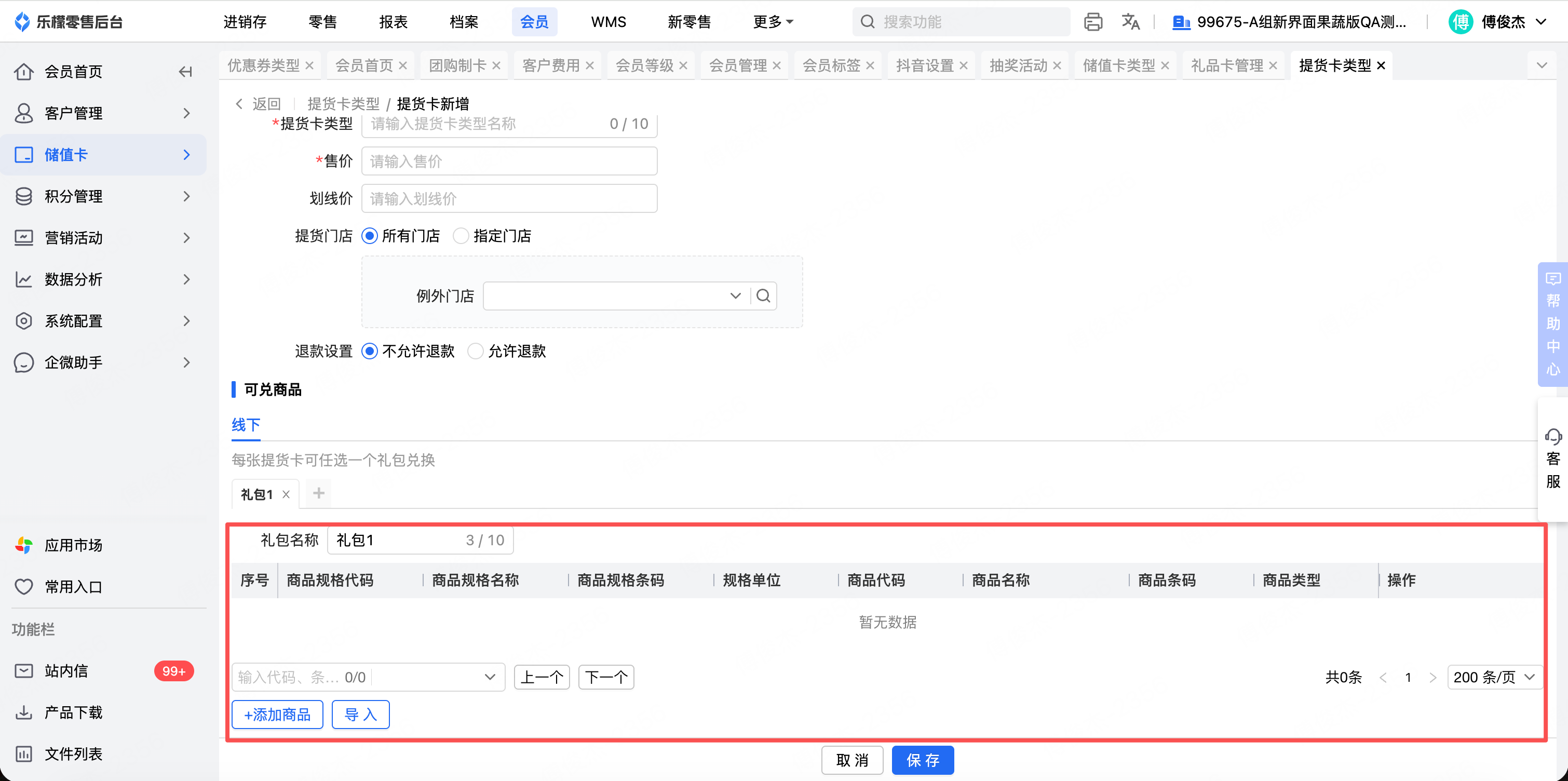Select the 所有门店 radio option
This screenshot has width=1568, height=781.
[x=370, y=236]
